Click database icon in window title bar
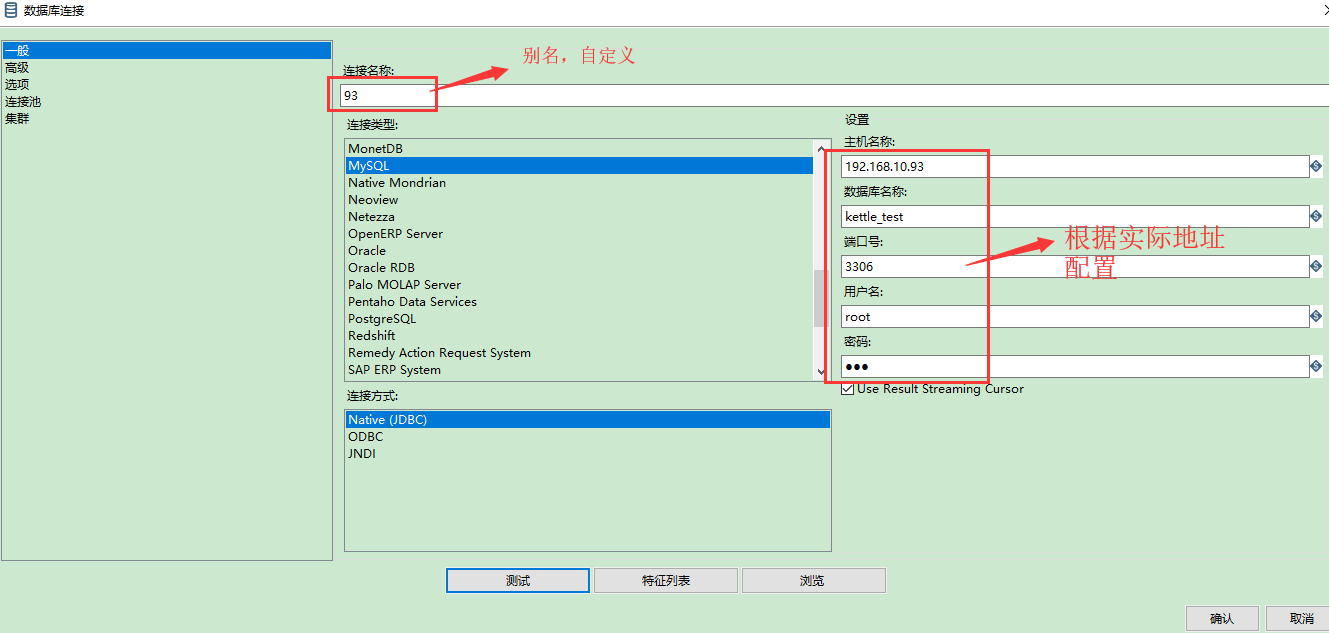Viewport: 1329px width, 633px height. [11, 10]
